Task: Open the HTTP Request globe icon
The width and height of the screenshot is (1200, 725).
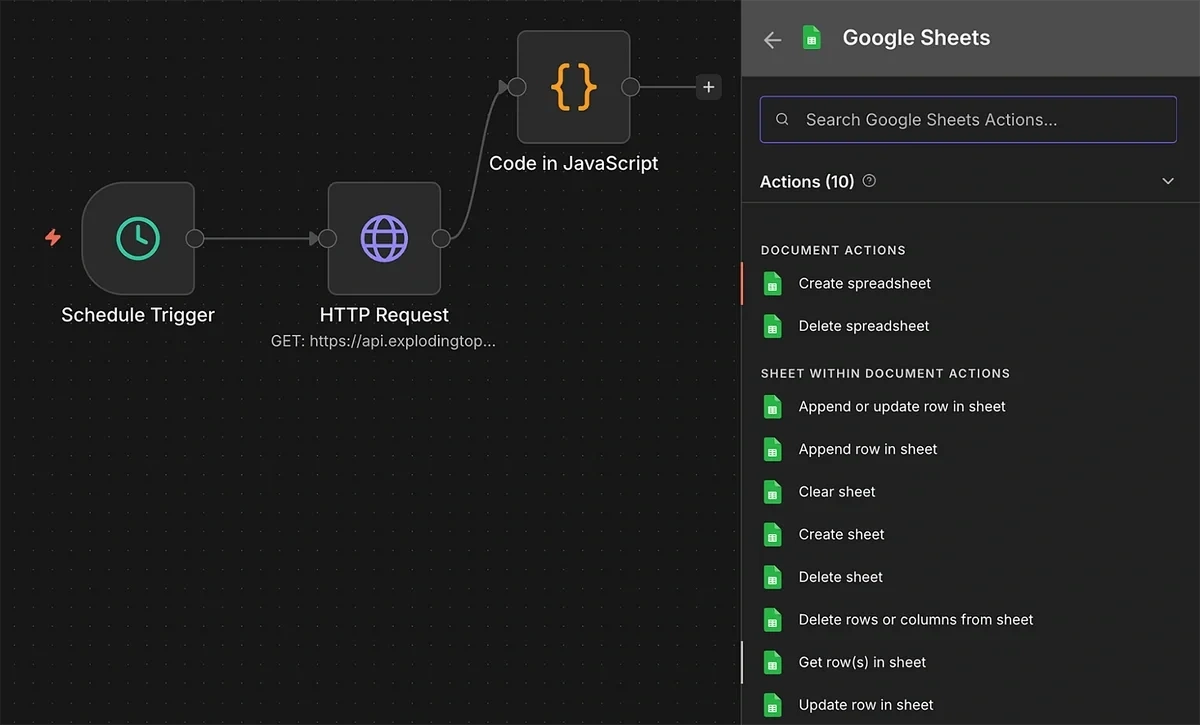Action: (385, 239)
